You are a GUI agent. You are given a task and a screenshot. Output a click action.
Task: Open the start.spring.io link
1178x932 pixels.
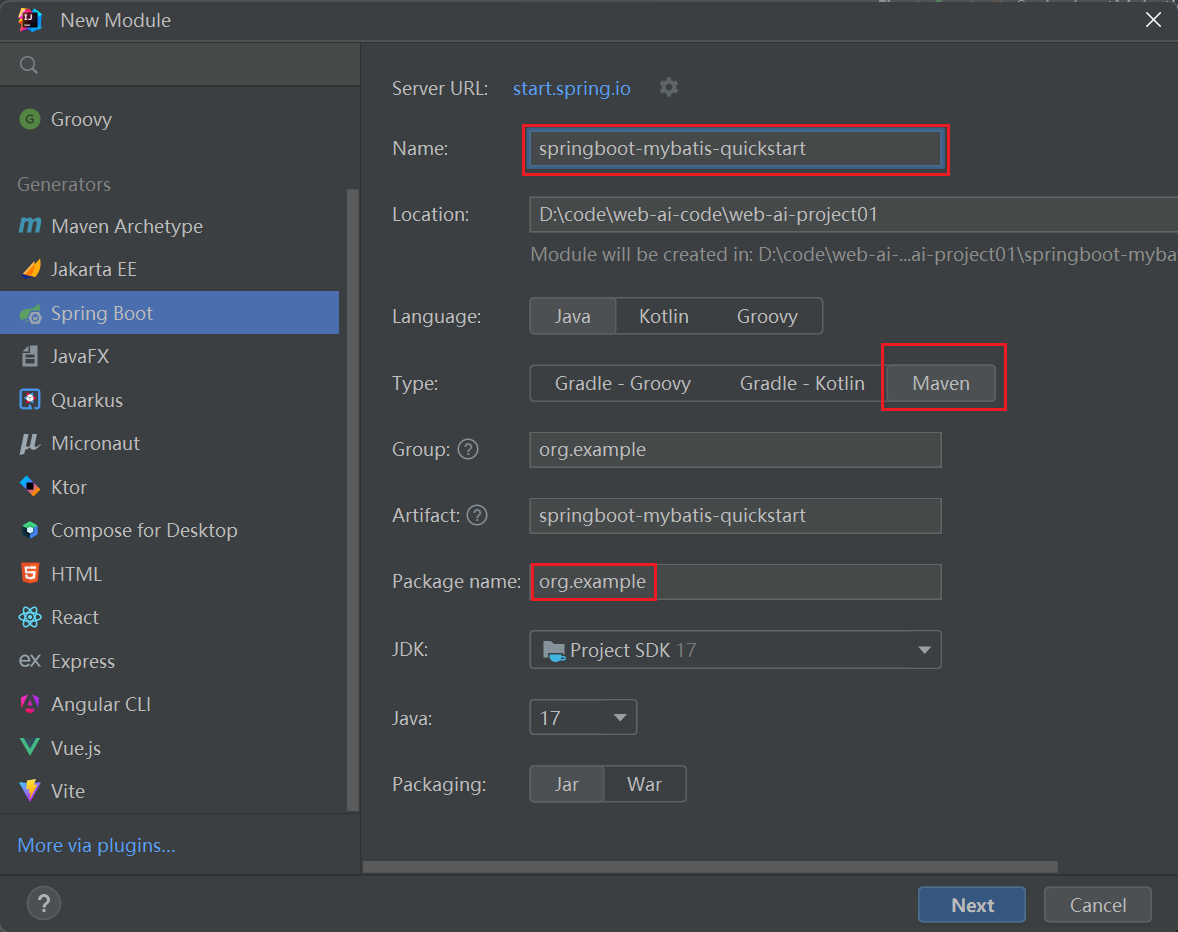point(571,88)
